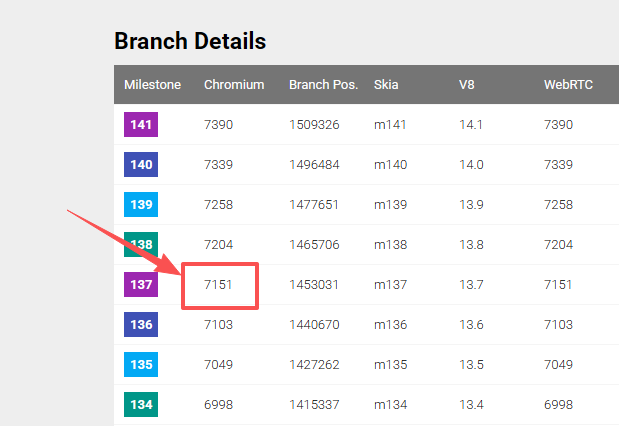Screen dimensions: 619x426
Task: Click V8 version 13.9
Action: coord(471,205)
